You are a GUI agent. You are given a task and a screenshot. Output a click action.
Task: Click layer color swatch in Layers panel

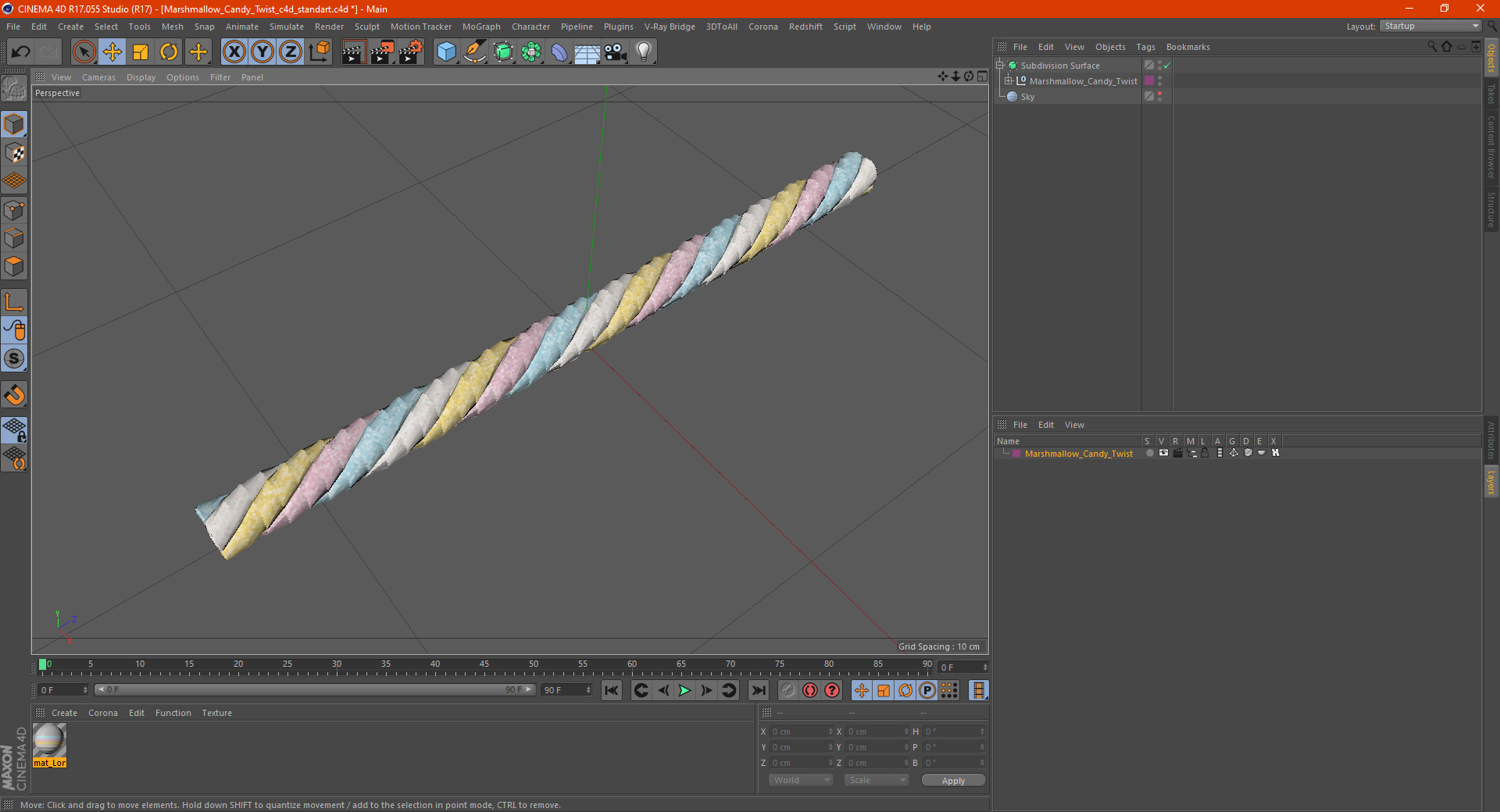1016,454
